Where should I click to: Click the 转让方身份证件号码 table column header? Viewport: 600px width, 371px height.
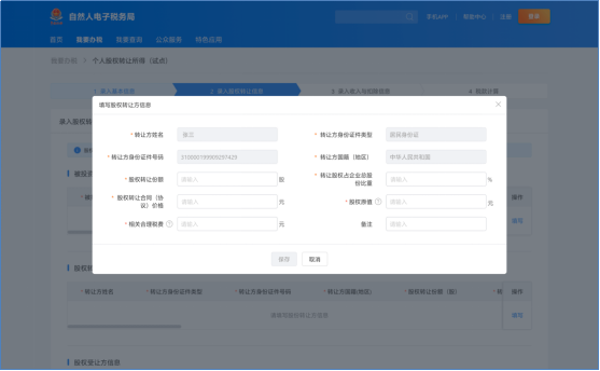coord(265,292)
